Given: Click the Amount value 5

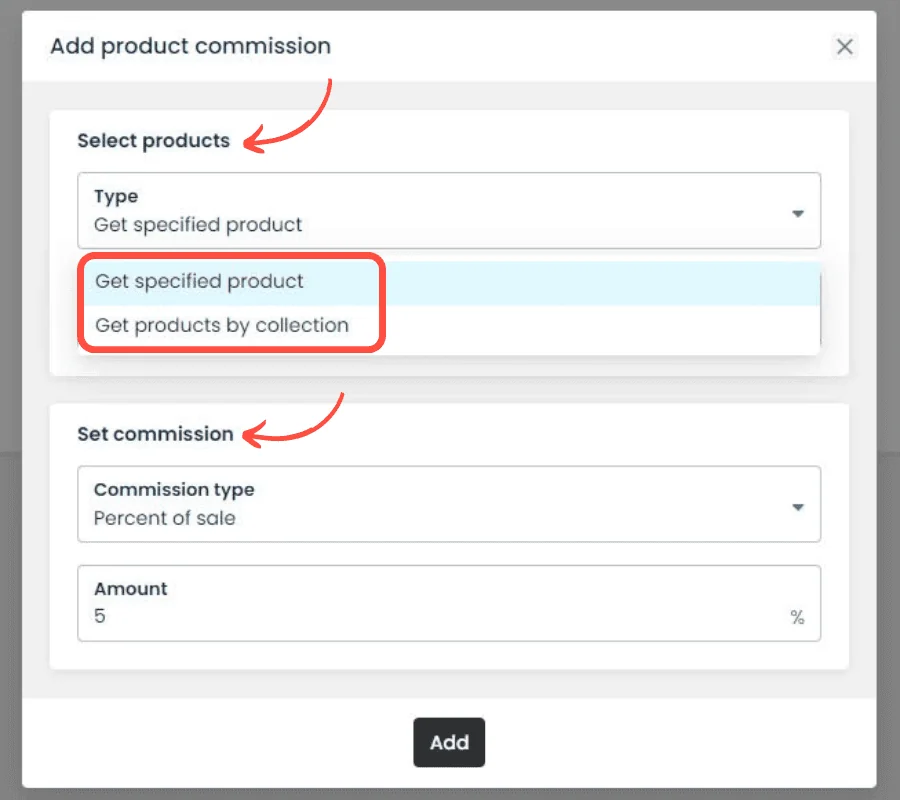Looking at the screenshot, I should (x=100, y=616).
